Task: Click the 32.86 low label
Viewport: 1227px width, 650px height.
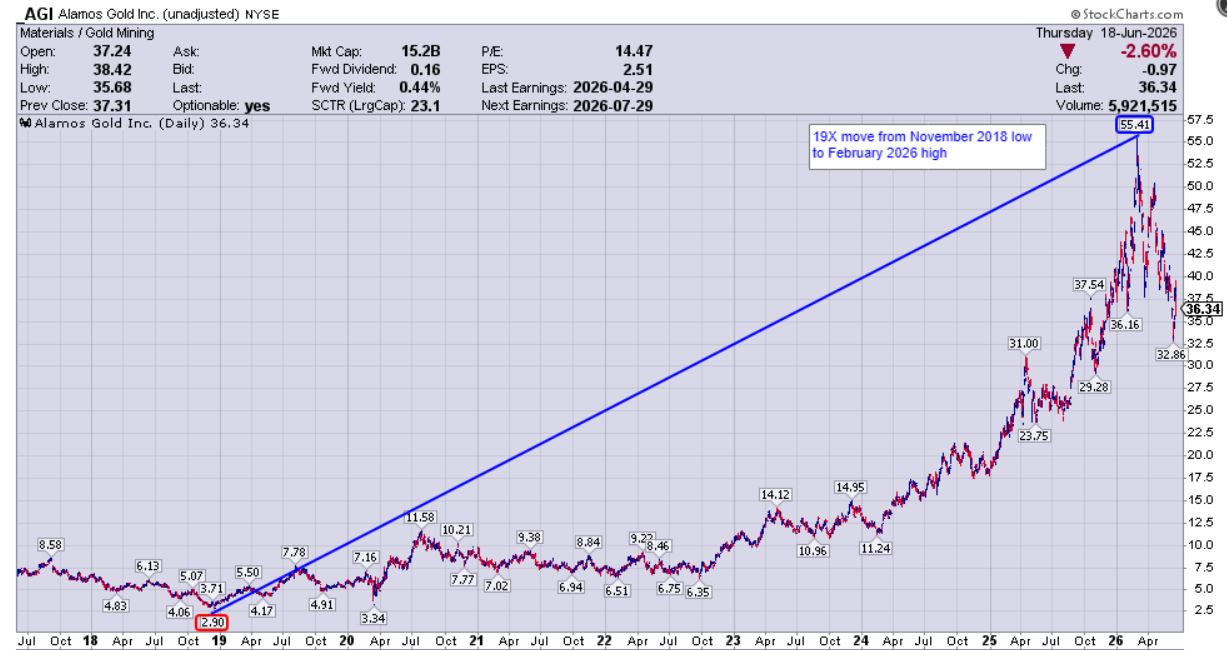Action: tap(1170, 355)
